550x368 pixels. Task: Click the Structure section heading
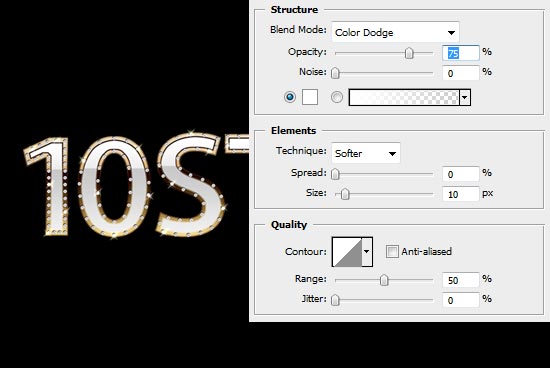(x=294, y=9)
